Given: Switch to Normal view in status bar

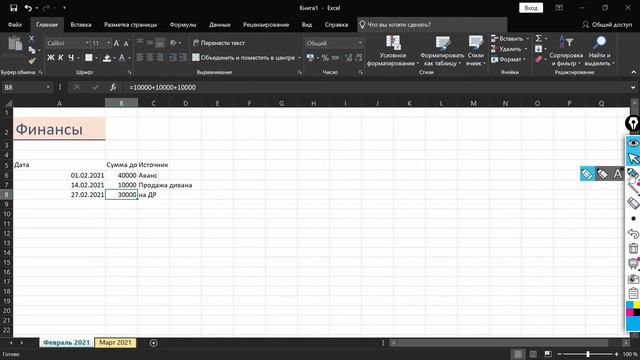Looking at the screenshot, I should [518, 354].
